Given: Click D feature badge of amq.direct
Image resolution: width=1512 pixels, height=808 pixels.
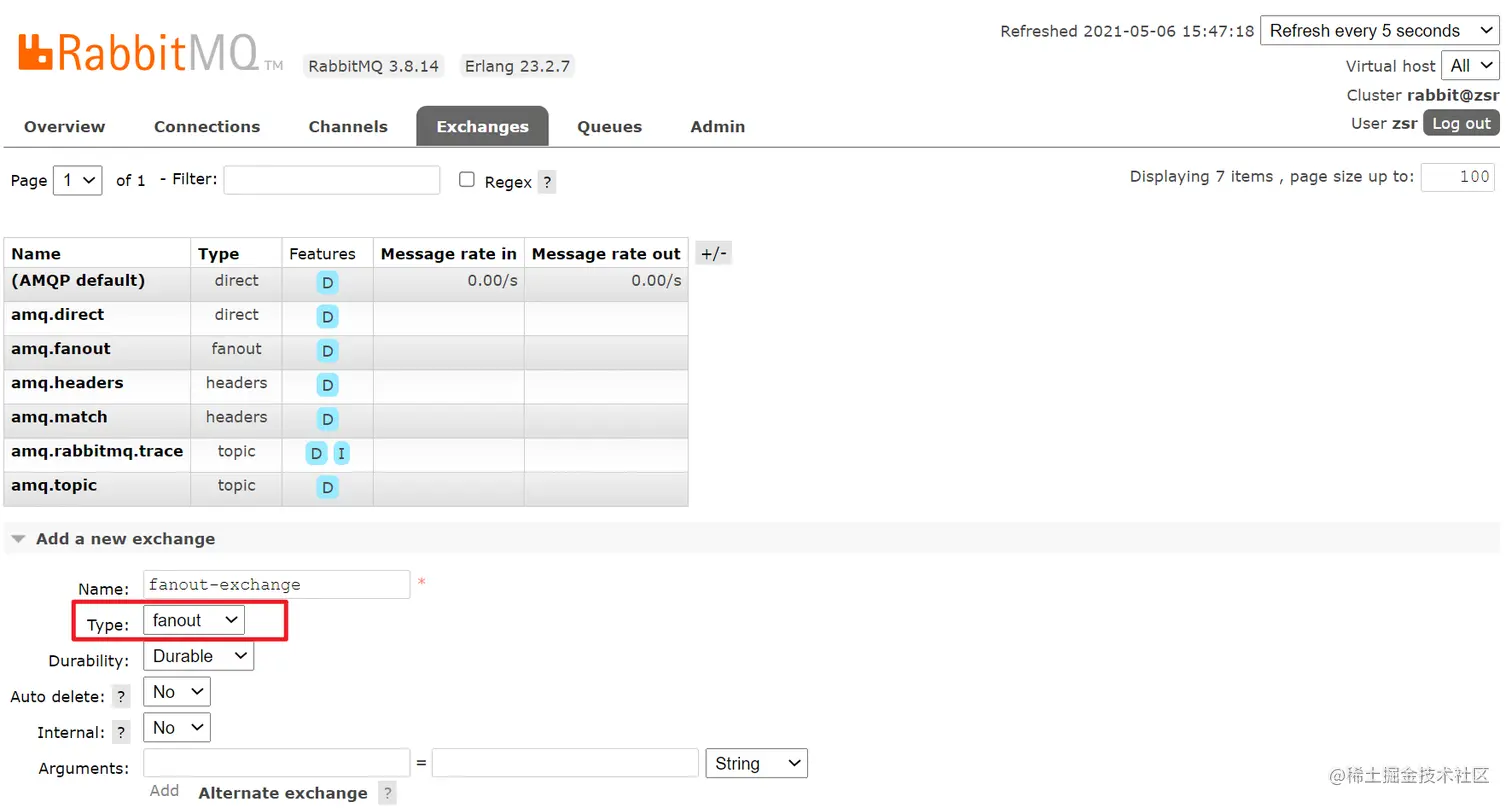Looking at the screenshot, I should point(327,317).
